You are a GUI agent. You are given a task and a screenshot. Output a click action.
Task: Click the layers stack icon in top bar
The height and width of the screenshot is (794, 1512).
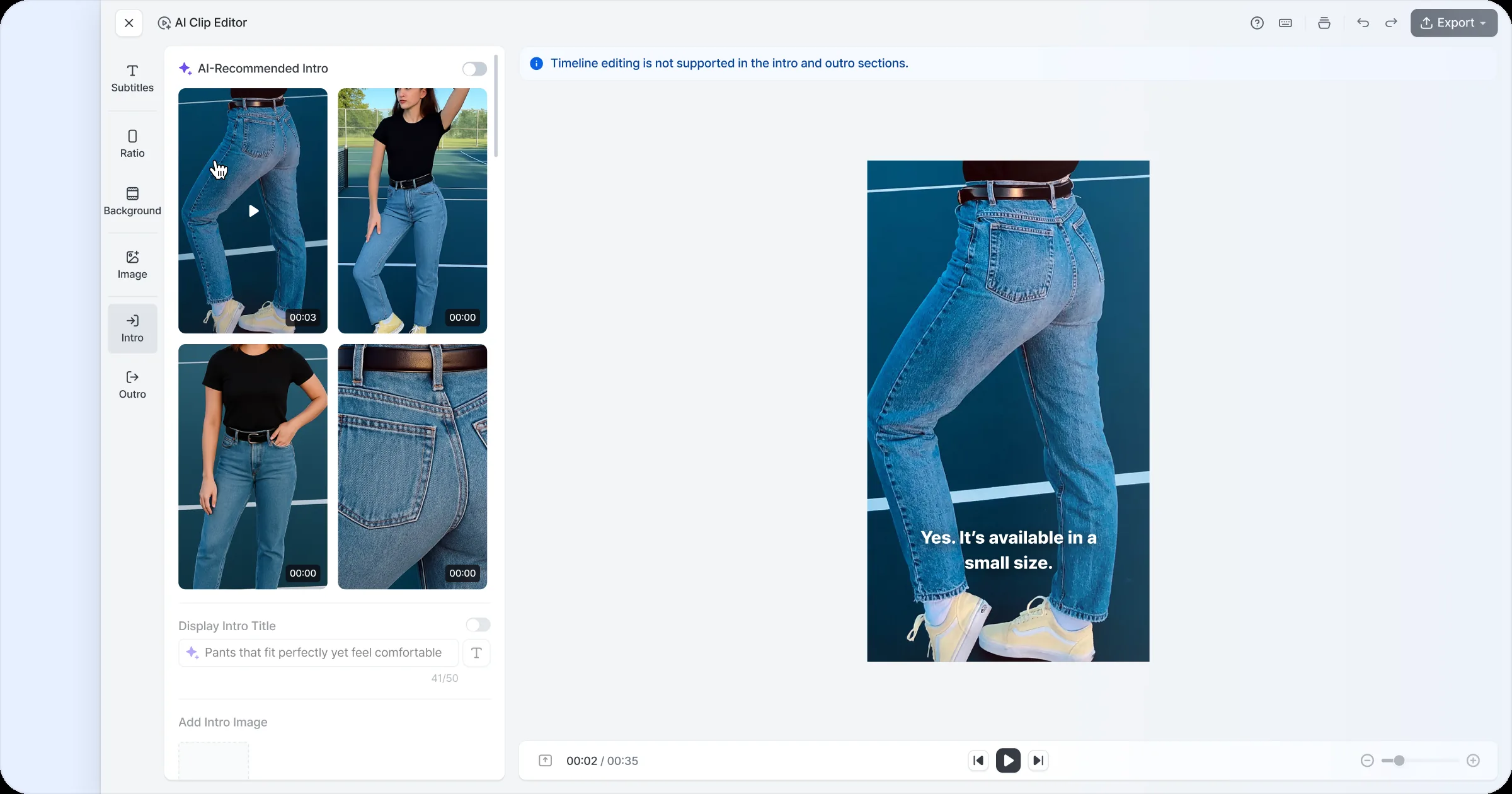click(x=1324, y=23)
